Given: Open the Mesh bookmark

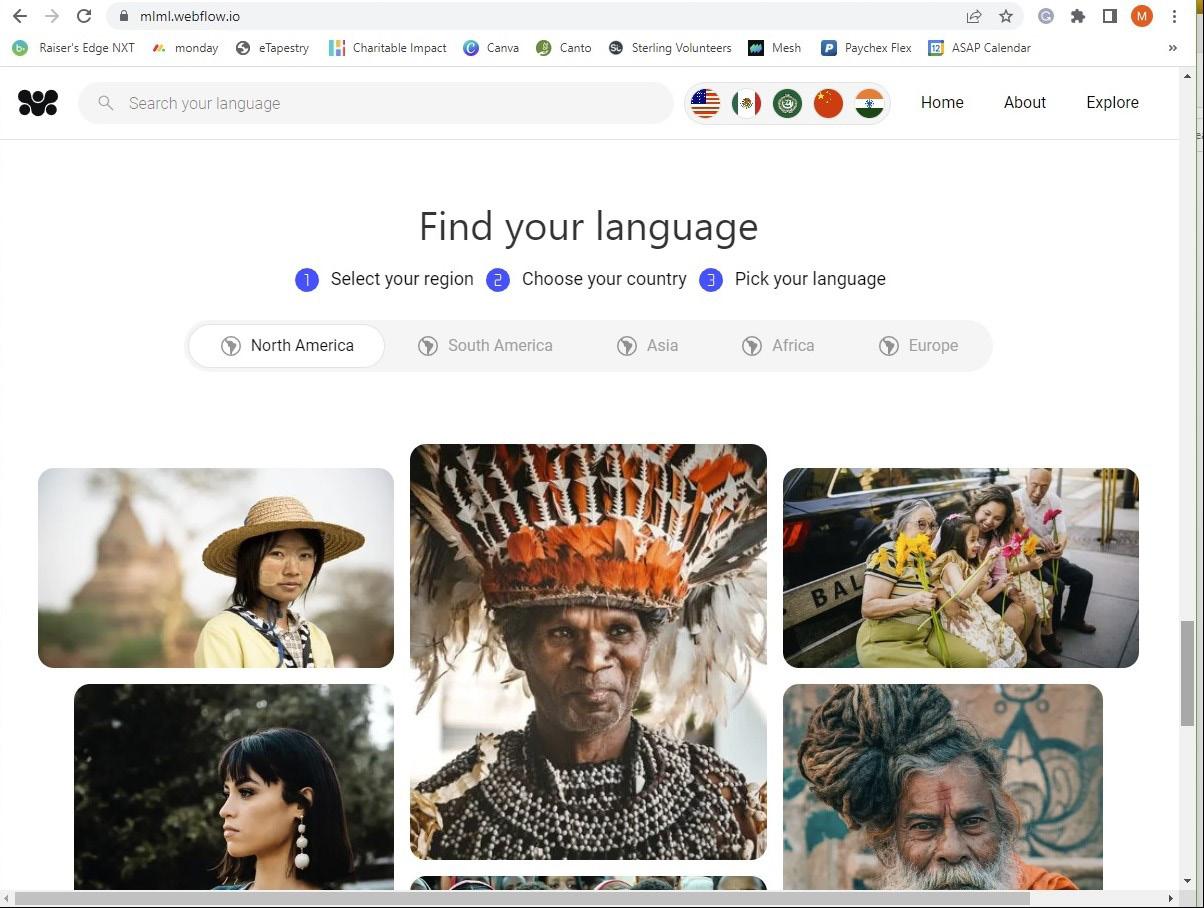Looking at the screenshot, I should [x=774, y=47].
